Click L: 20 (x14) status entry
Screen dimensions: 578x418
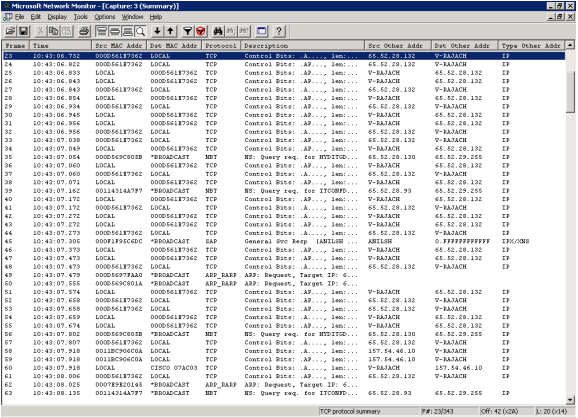point(551,411)
